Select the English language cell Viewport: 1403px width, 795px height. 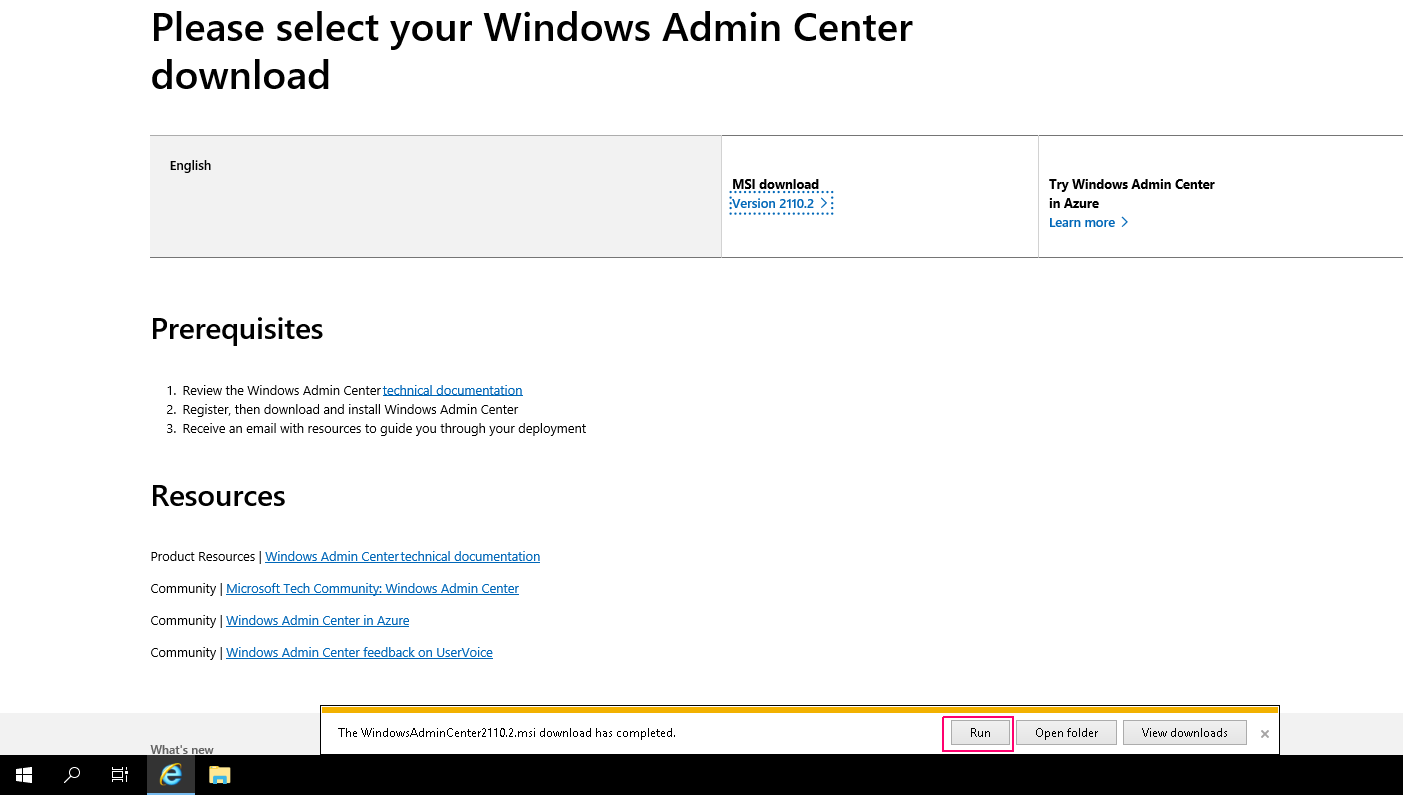tap(435, 196)
